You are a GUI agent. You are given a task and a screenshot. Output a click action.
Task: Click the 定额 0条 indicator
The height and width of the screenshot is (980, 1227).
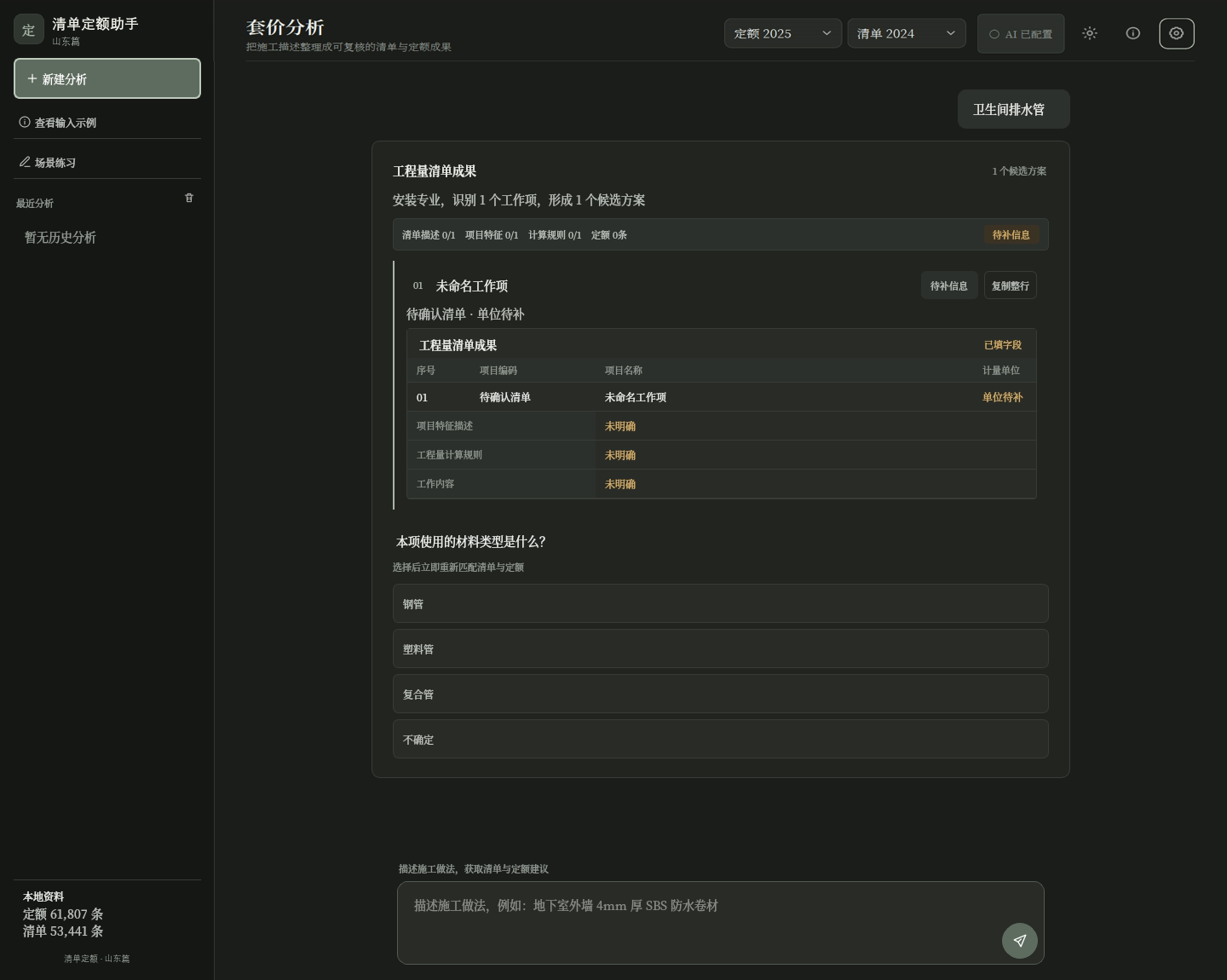tap(609, 235)
